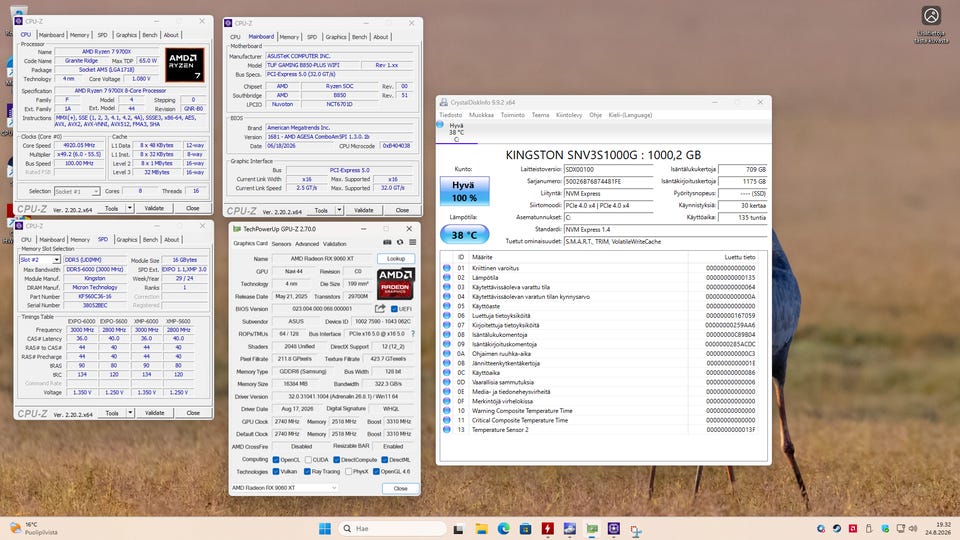
Task: Open File Explorer from the taskbar
Action: pyautogui.click(x=482, y=528)
